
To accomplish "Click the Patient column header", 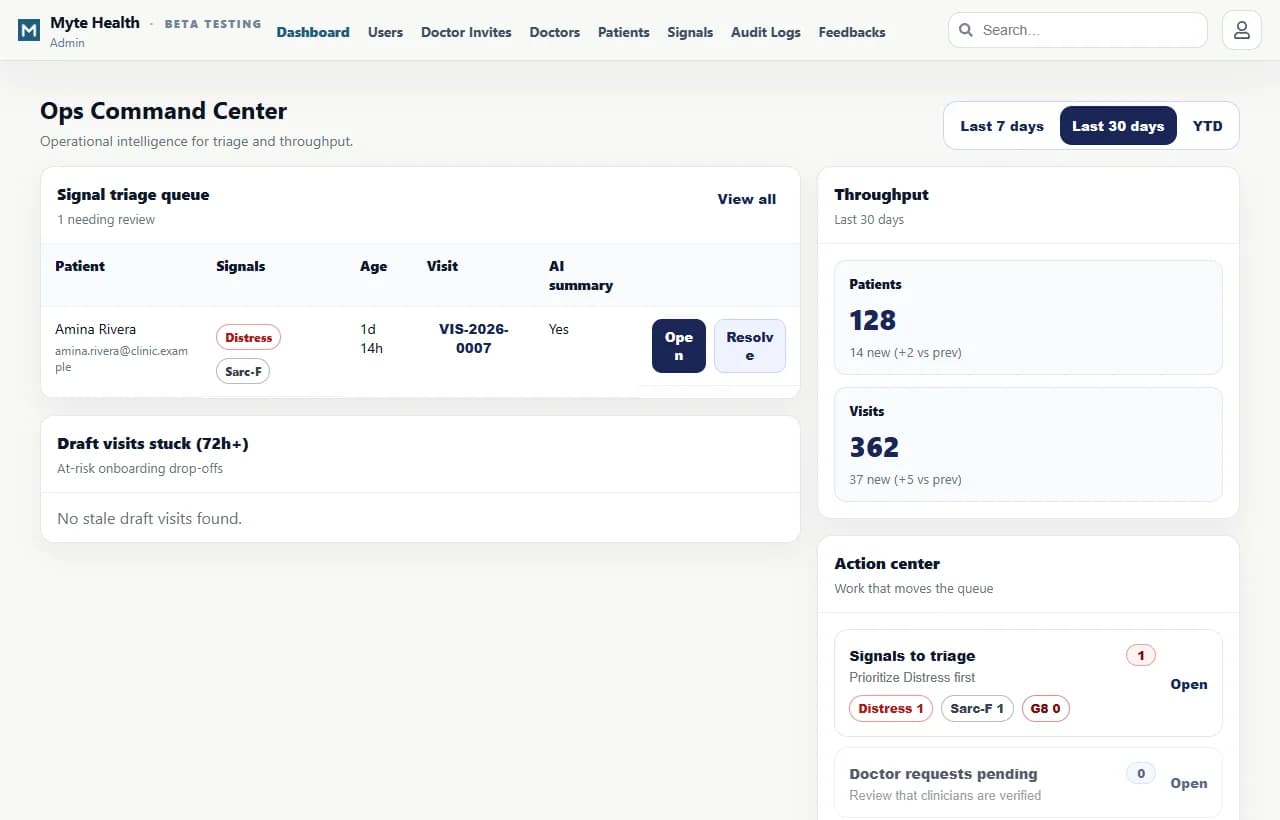I will [80, 266].
